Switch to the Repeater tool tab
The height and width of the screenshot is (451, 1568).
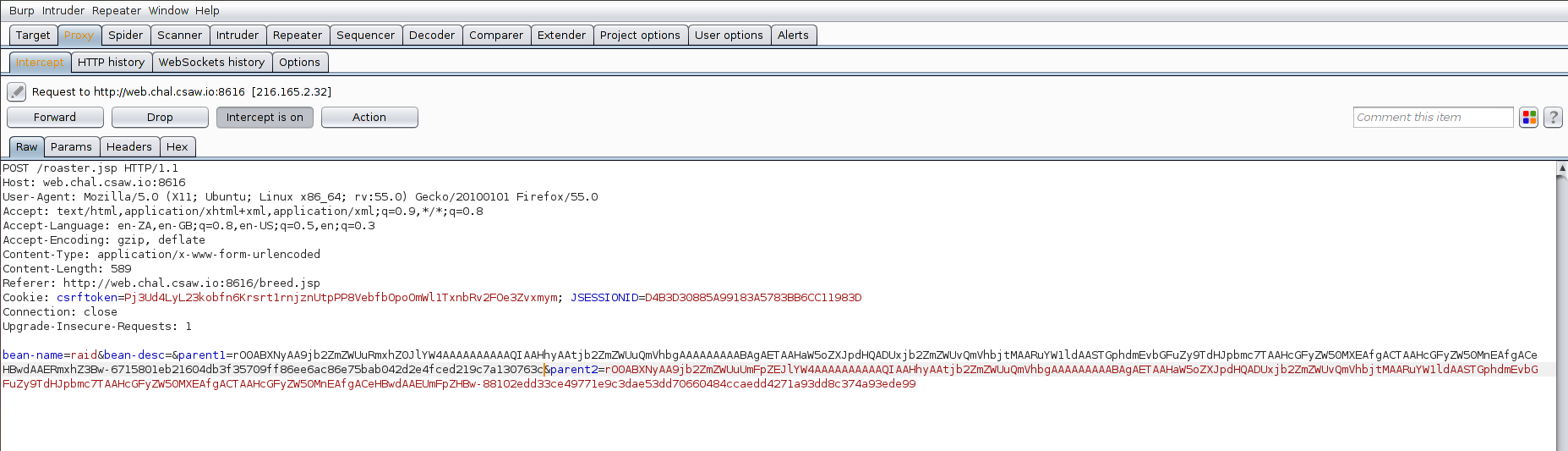pyautogui.click(x=298, y=35)
